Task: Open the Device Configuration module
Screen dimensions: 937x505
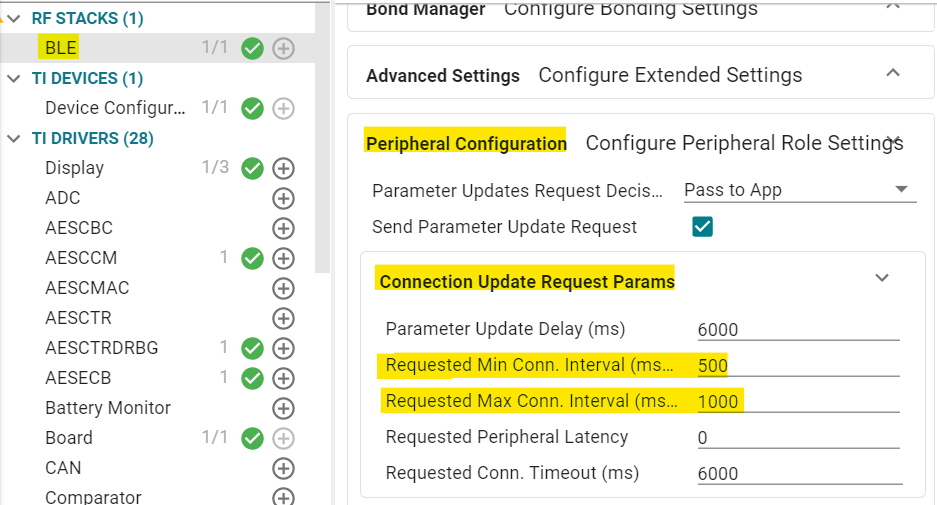Action: [x=115, y=108]
